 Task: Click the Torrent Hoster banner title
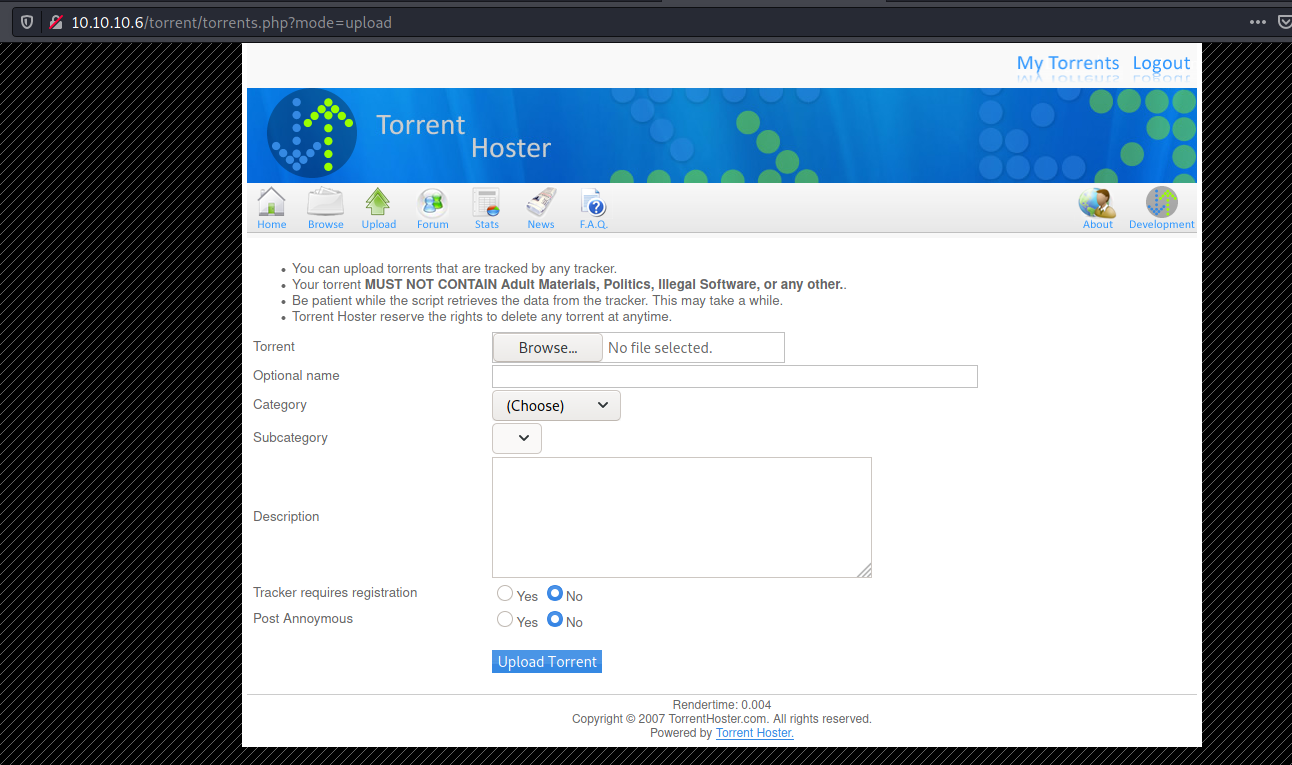click(463, 137)
